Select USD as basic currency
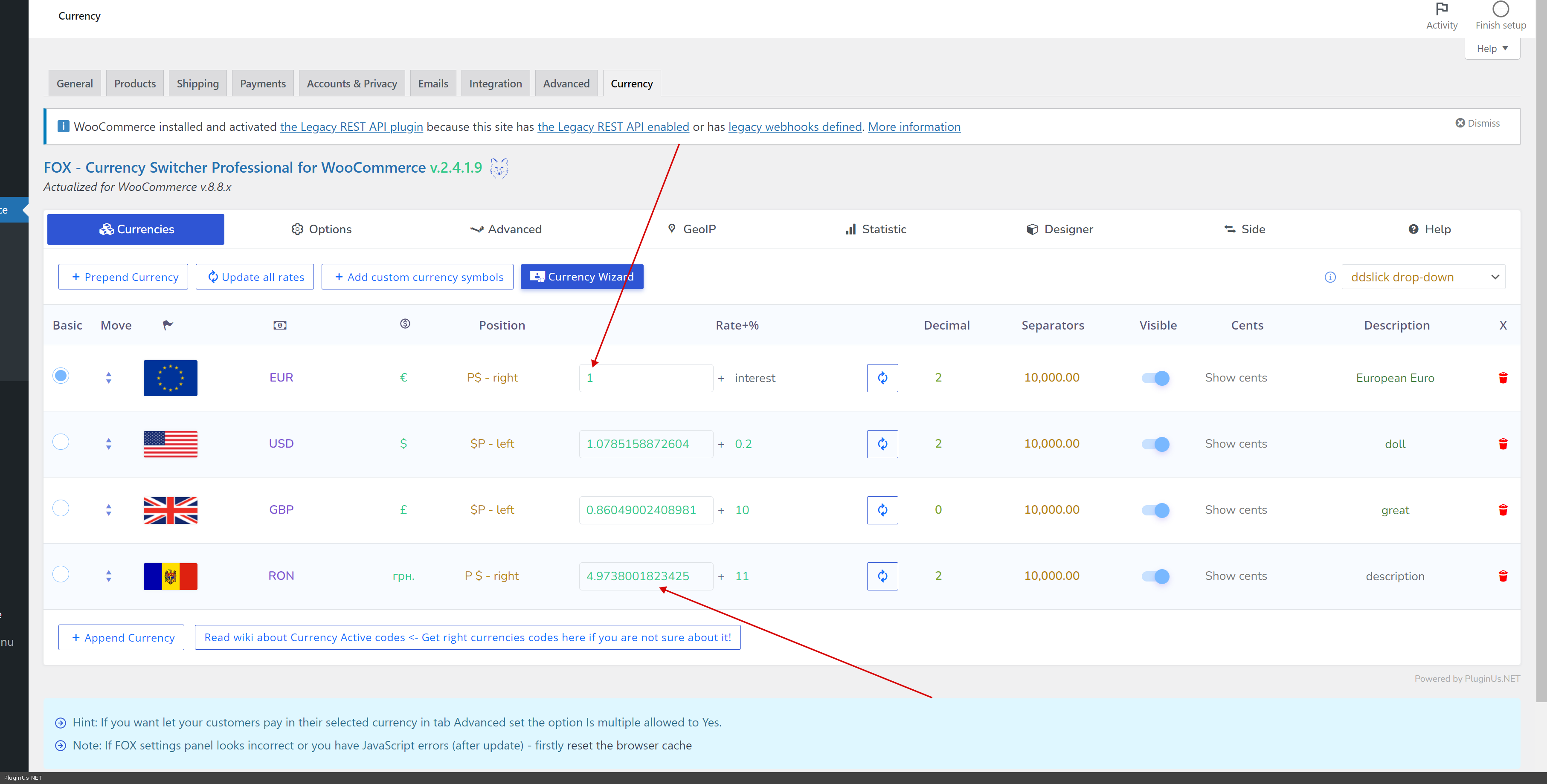The image size is (1547, 784). pos(61,442)
